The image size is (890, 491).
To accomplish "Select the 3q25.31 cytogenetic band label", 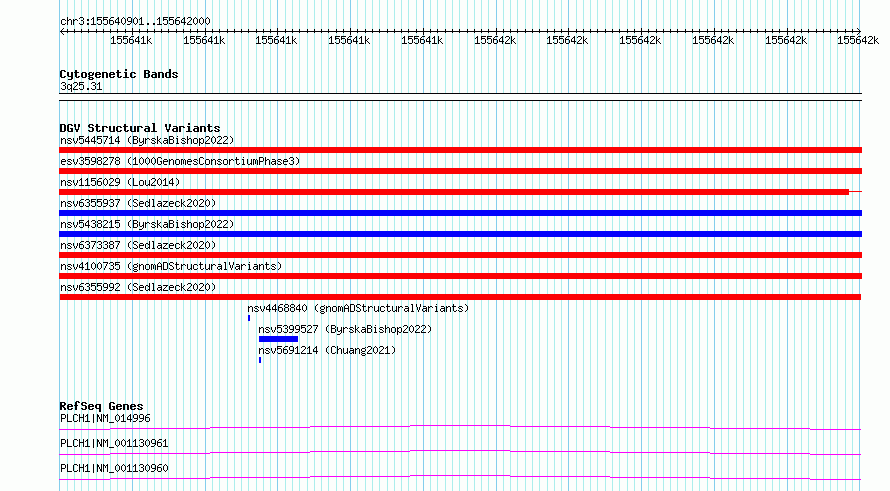I will pos(81,86).
